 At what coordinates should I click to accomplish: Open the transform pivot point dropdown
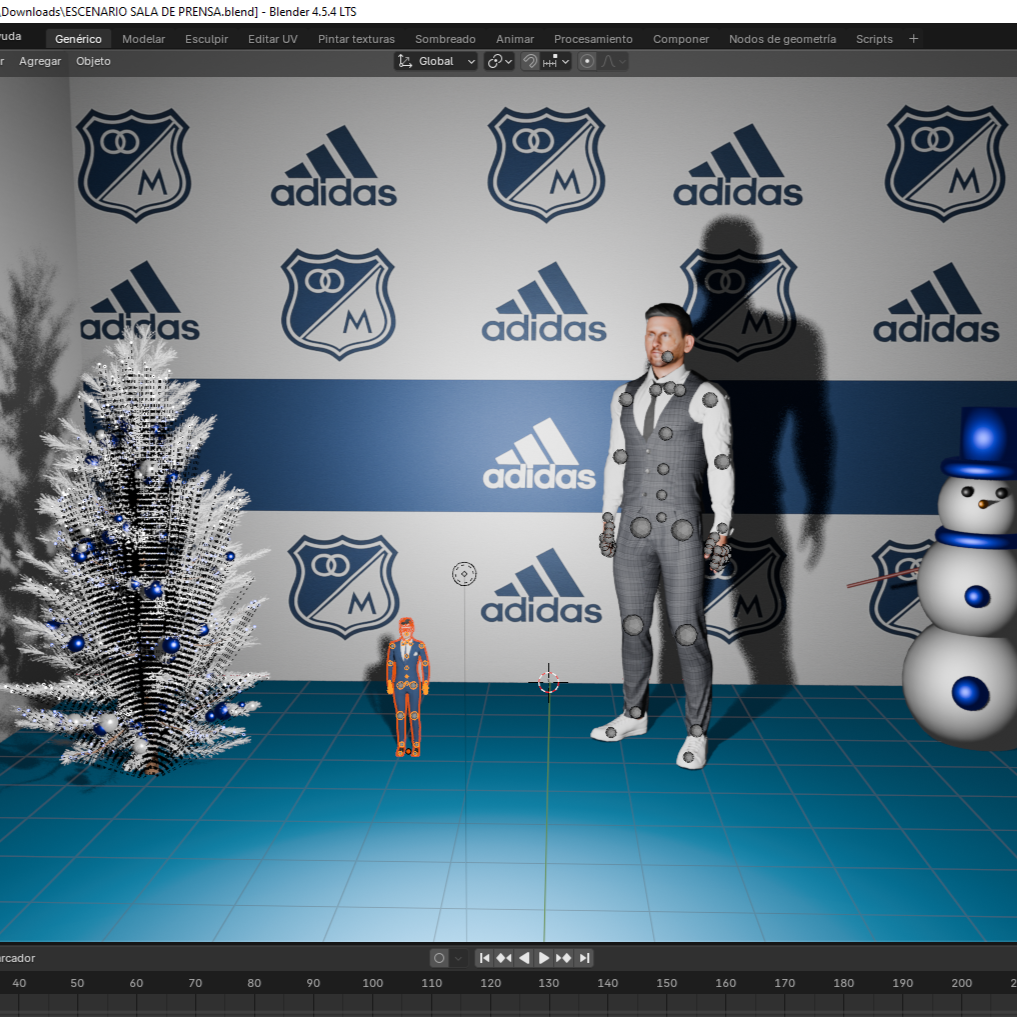point(499,61)
